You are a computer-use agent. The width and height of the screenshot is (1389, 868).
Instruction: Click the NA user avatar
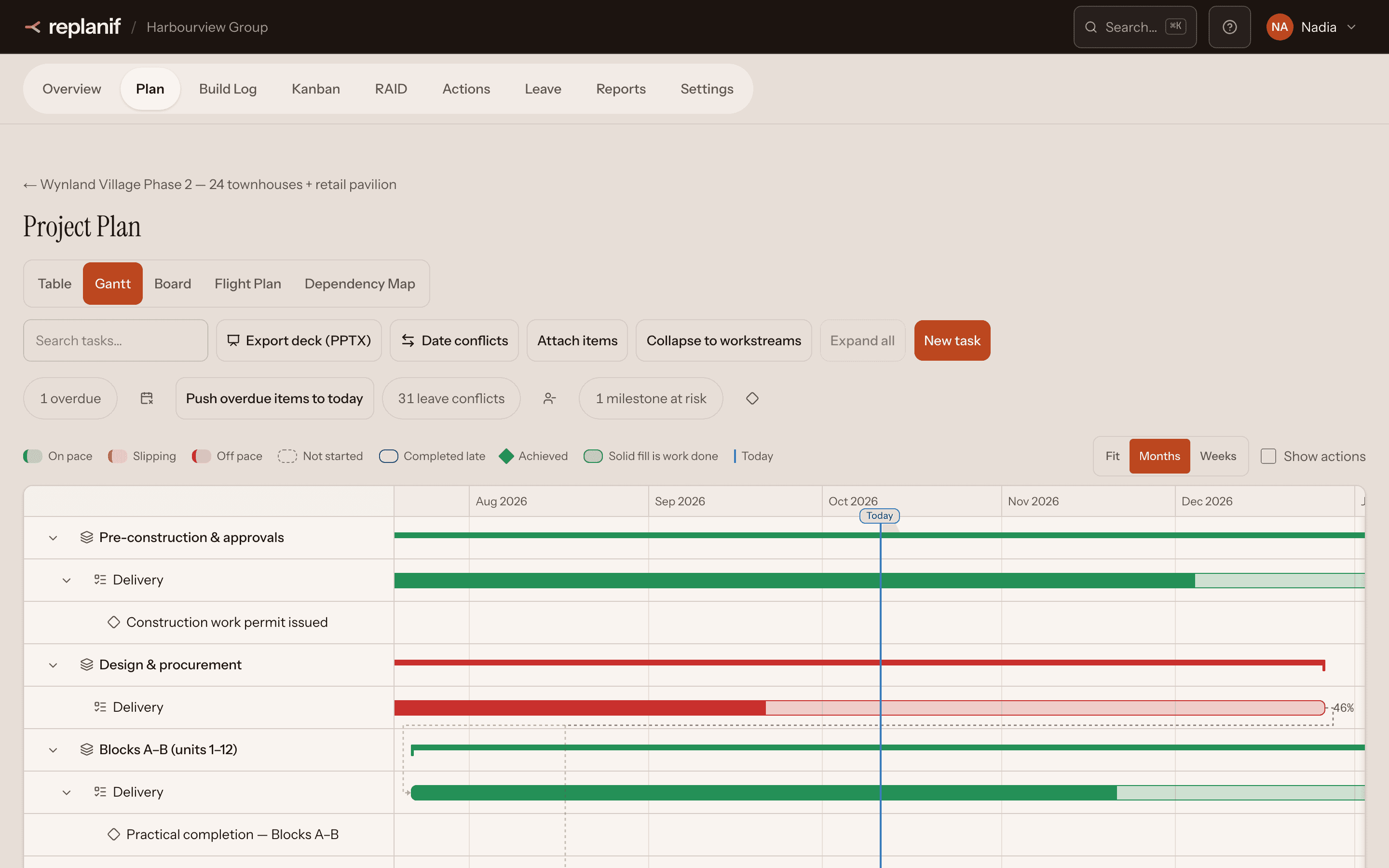[x=1280, y=27]
